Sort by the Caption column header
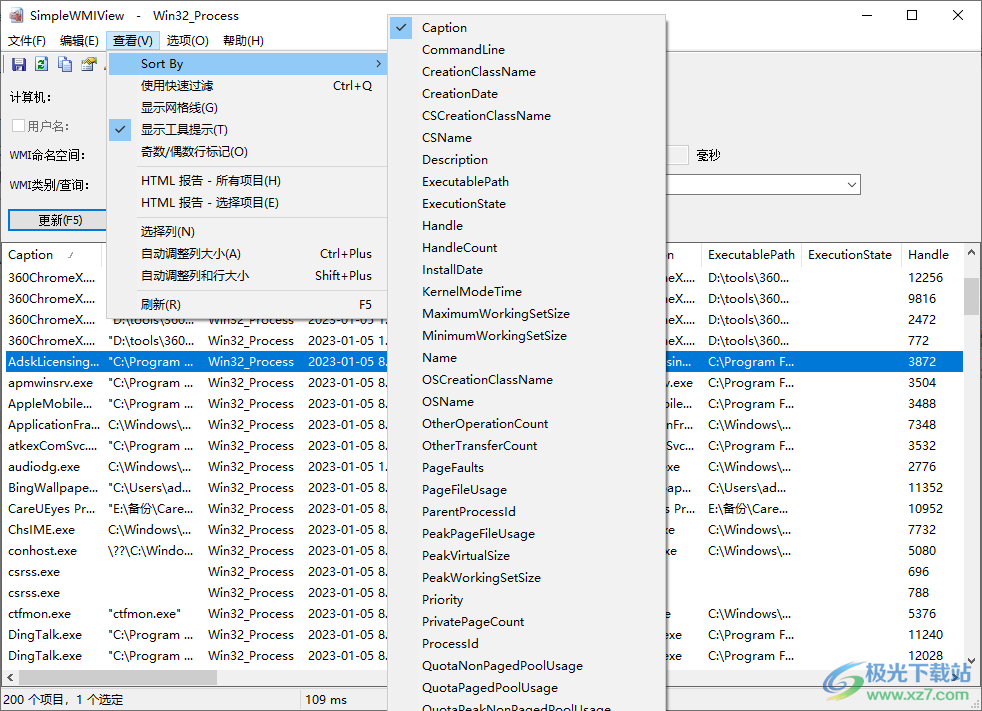 [30, 254]
